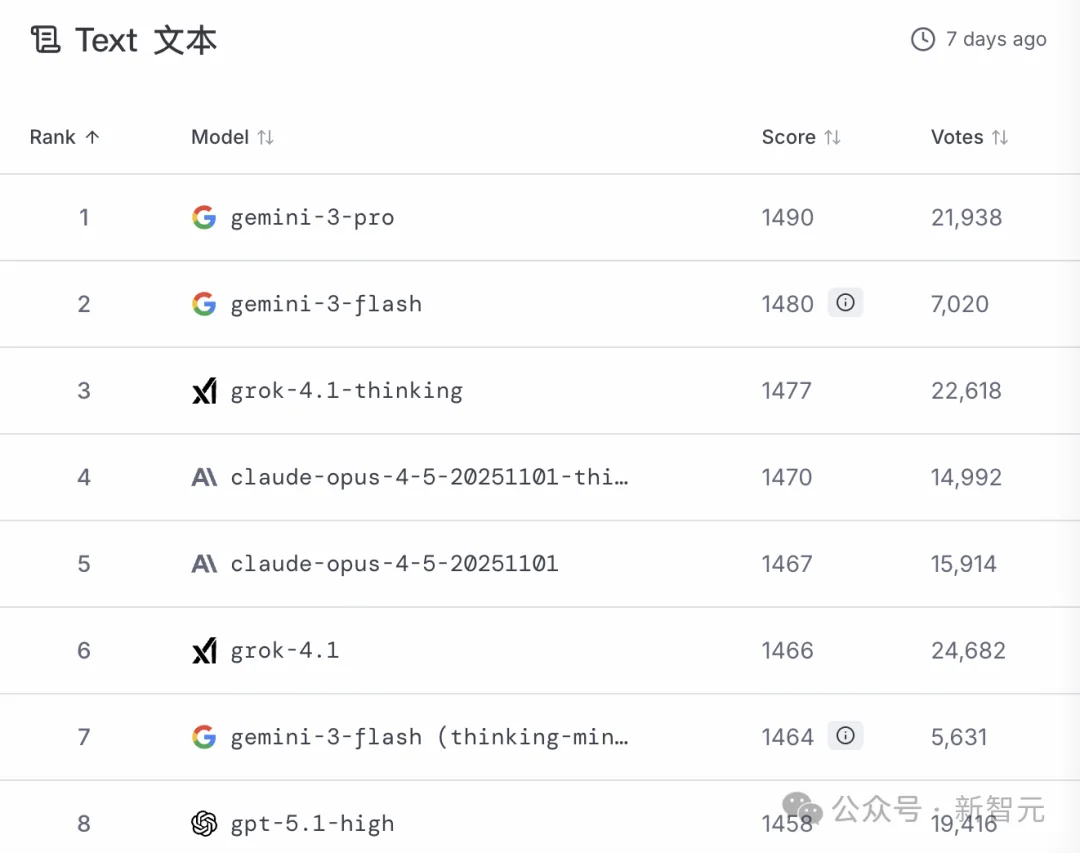Click the xAI logo next to grok-4.1-thinking

point(204,390)
